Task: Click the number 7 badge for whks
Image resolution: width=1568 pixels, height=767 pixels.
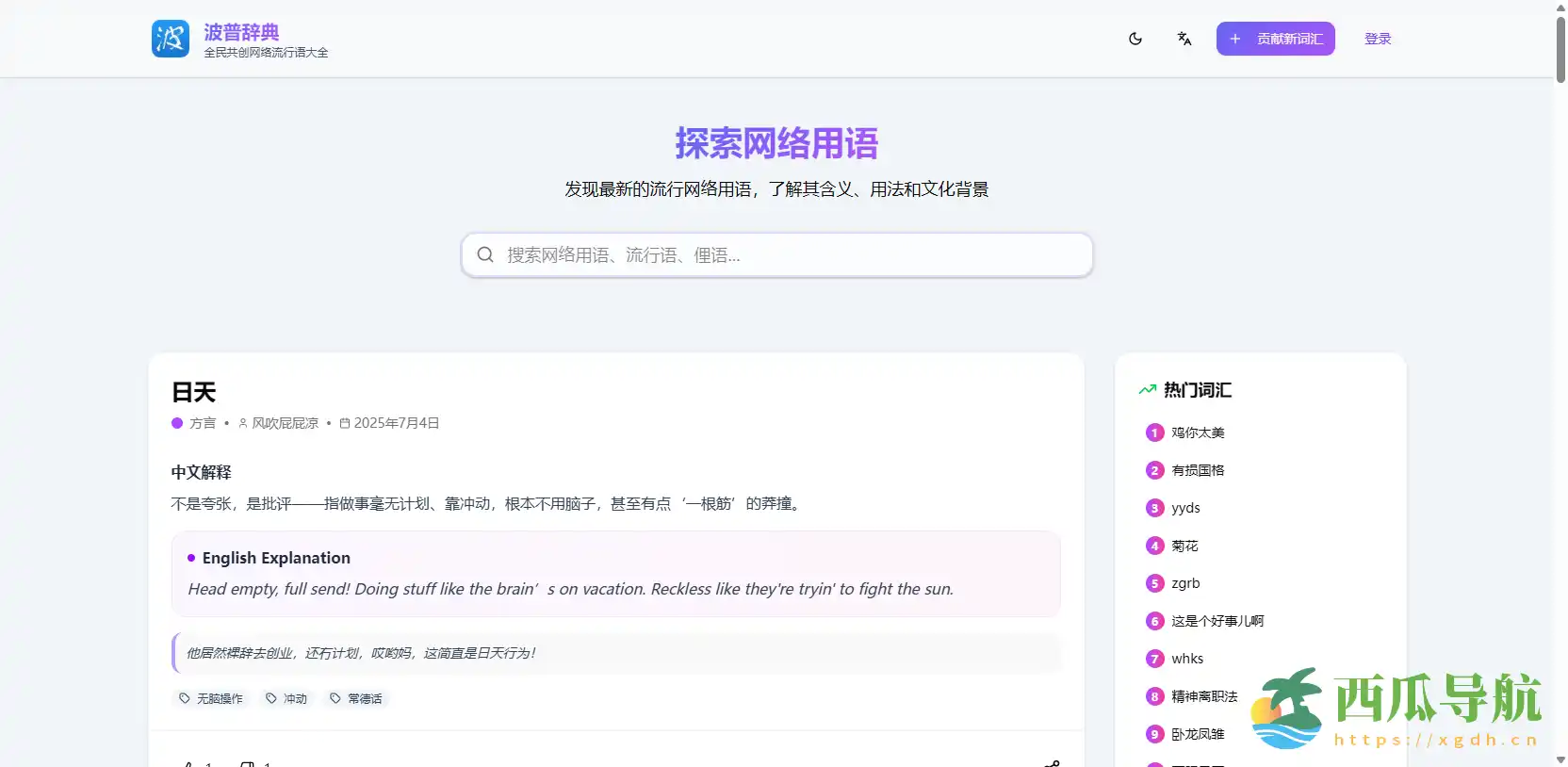Action: click(x=1154, y=659)
